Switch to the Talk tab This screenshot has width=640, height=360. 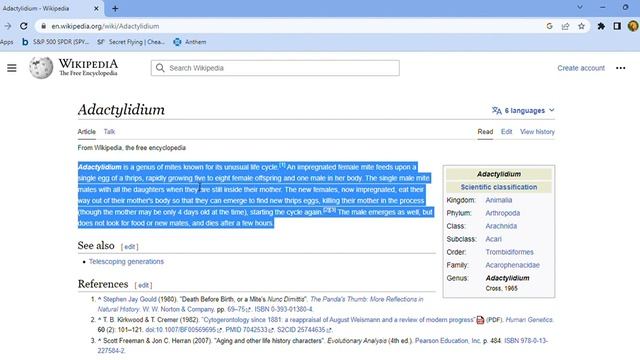[x=109, y=132]
